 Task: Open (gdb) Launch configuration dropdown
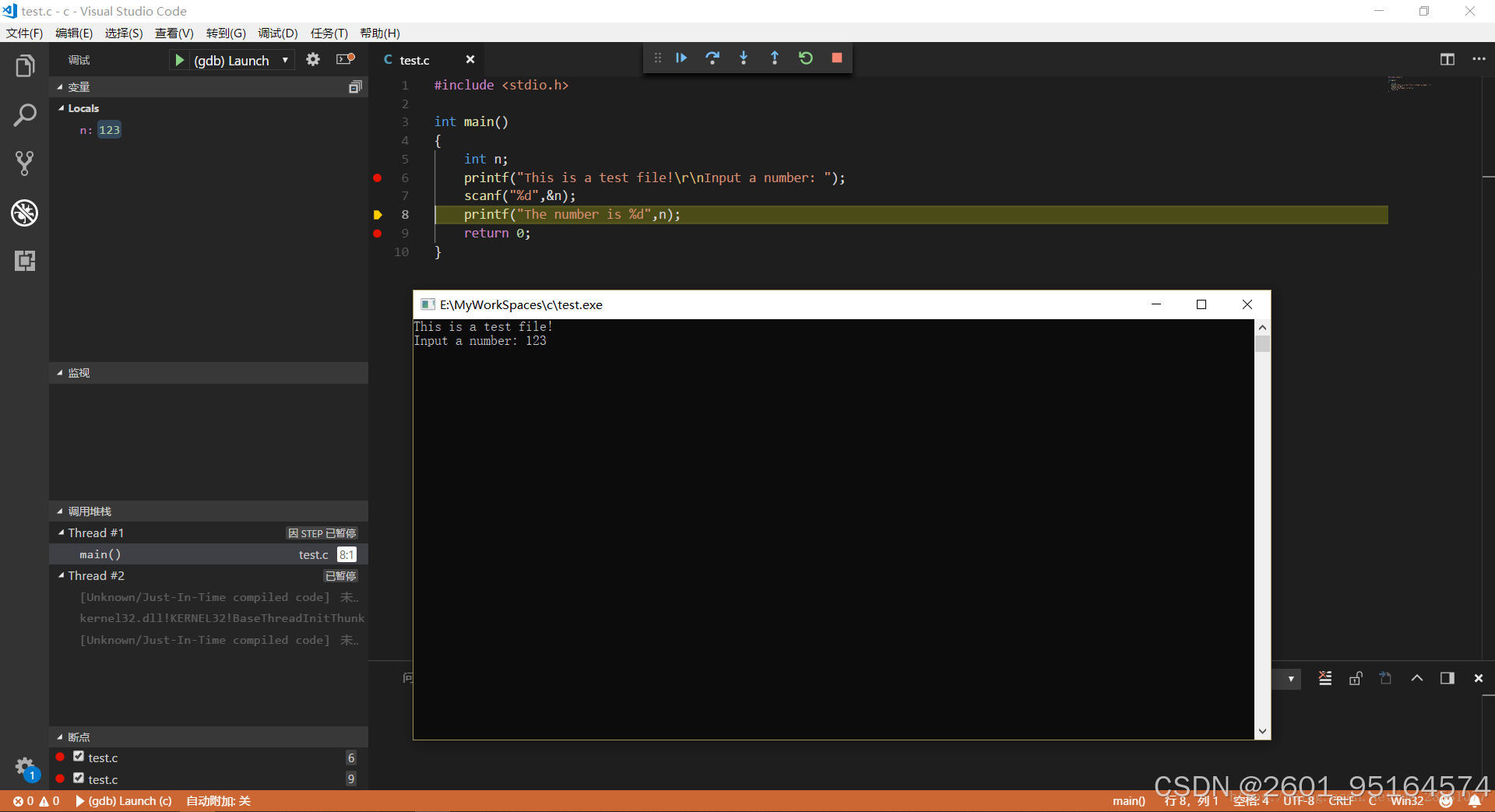click(243, 60)
